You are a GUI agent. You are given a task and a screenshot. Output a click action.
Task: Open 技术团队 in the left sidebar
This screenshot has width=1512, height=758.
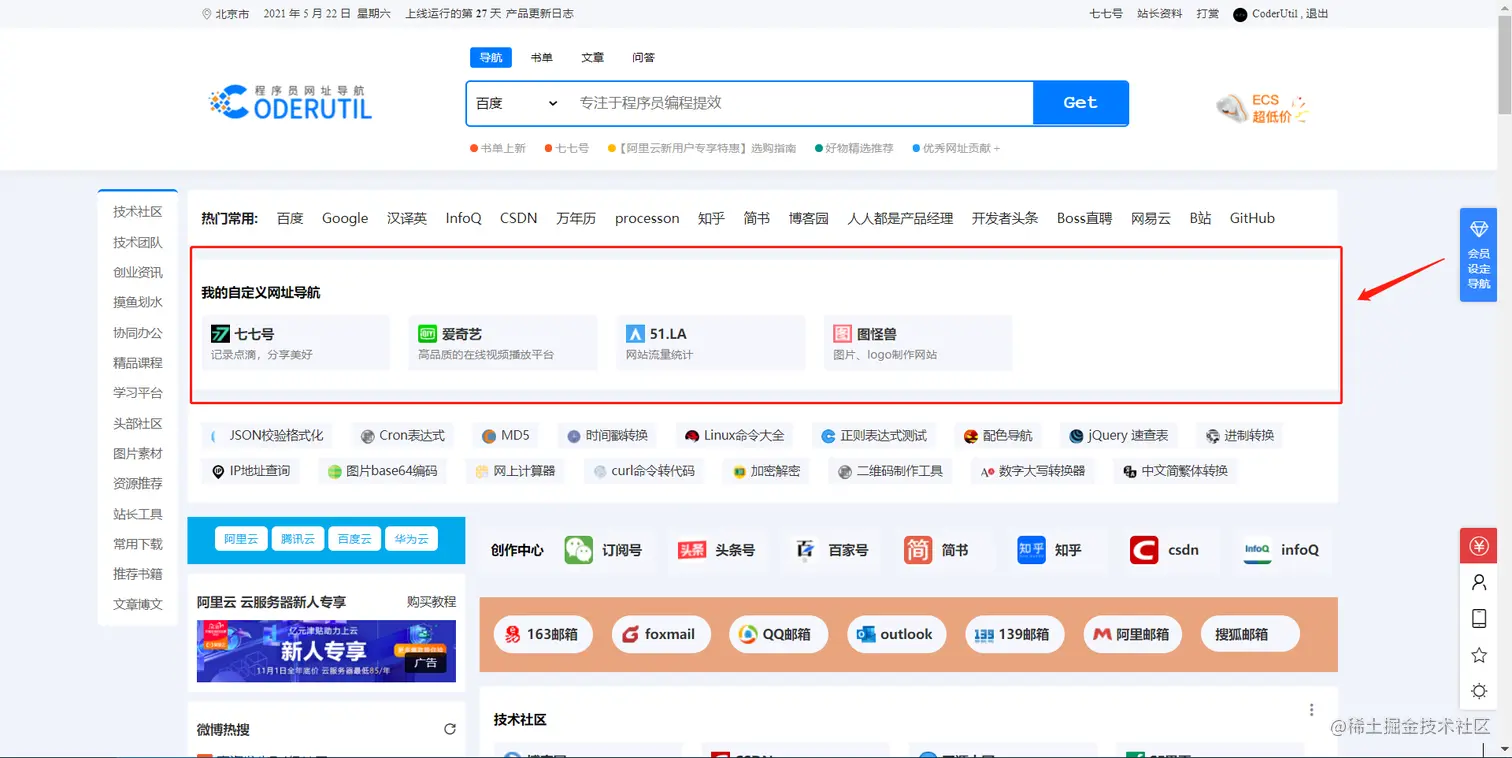coord(138,242)
